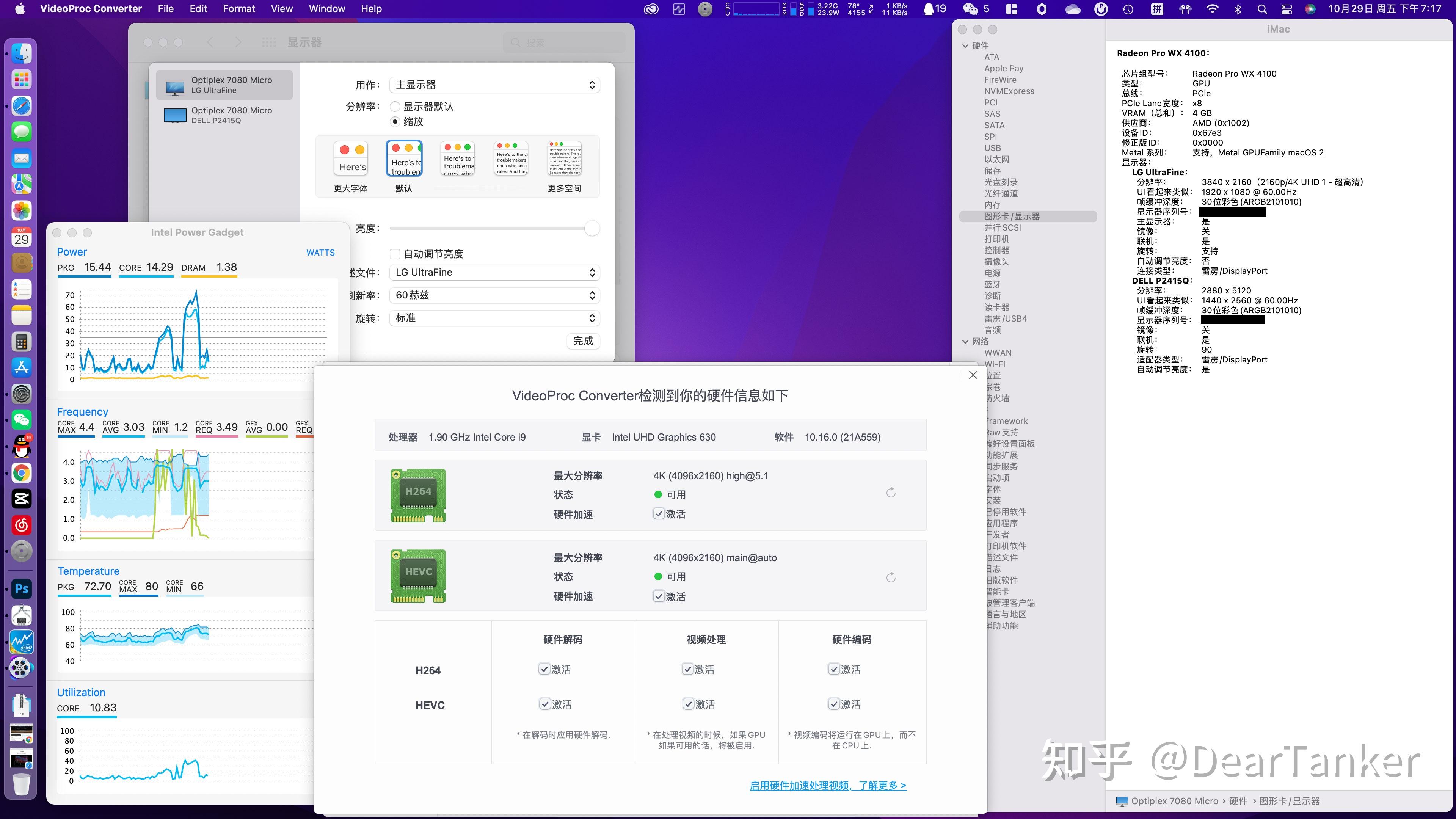Image resolution: width=1456 pixels, height=819 pixels.
Task: Open the File menu
Action: click(x=166, y=9)
